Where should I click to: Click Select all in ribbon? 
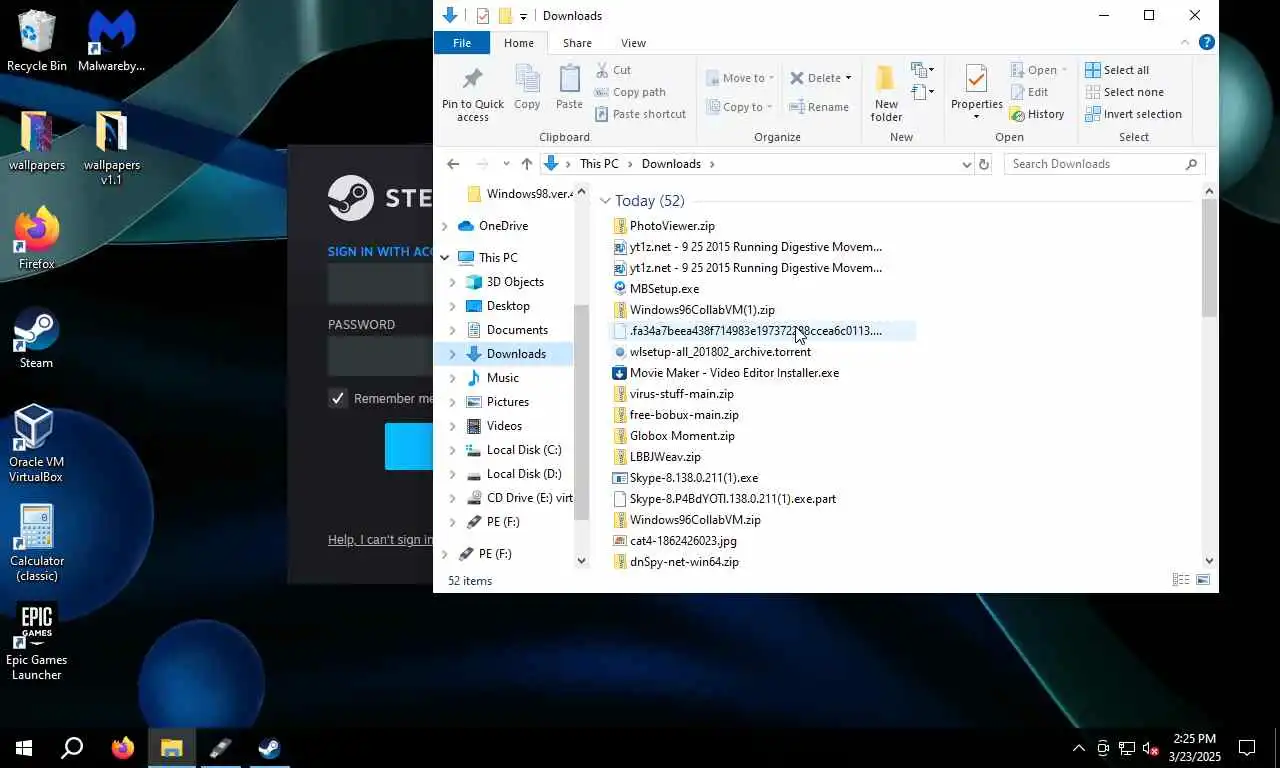pyautogui.click(x=1117, y=70)
